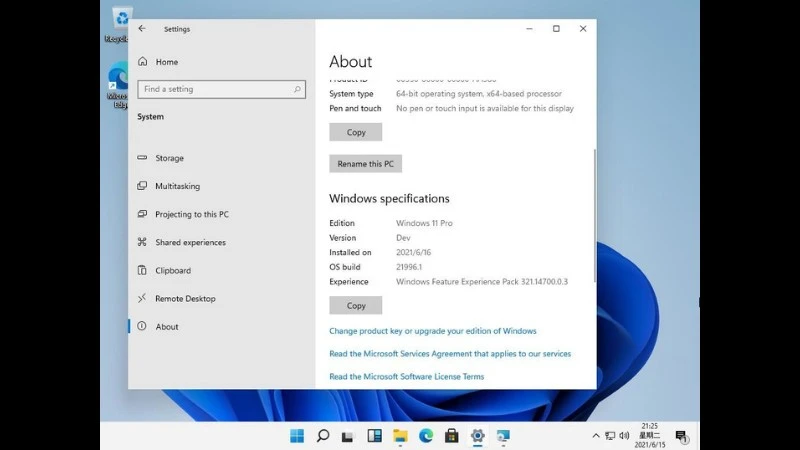Open taskbar Search
This screenshot has height=450, width=800.
tap(322, 436)
